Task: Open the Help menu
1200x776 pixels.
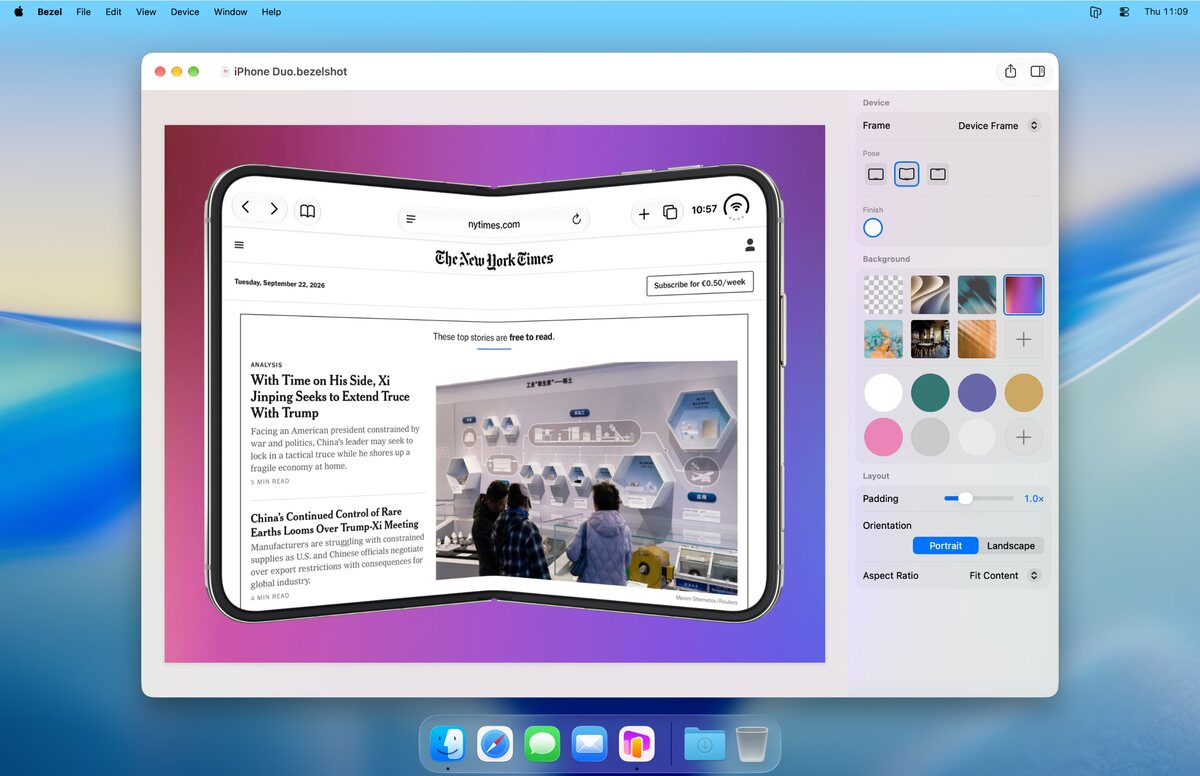Action: [x=271, y=12]
